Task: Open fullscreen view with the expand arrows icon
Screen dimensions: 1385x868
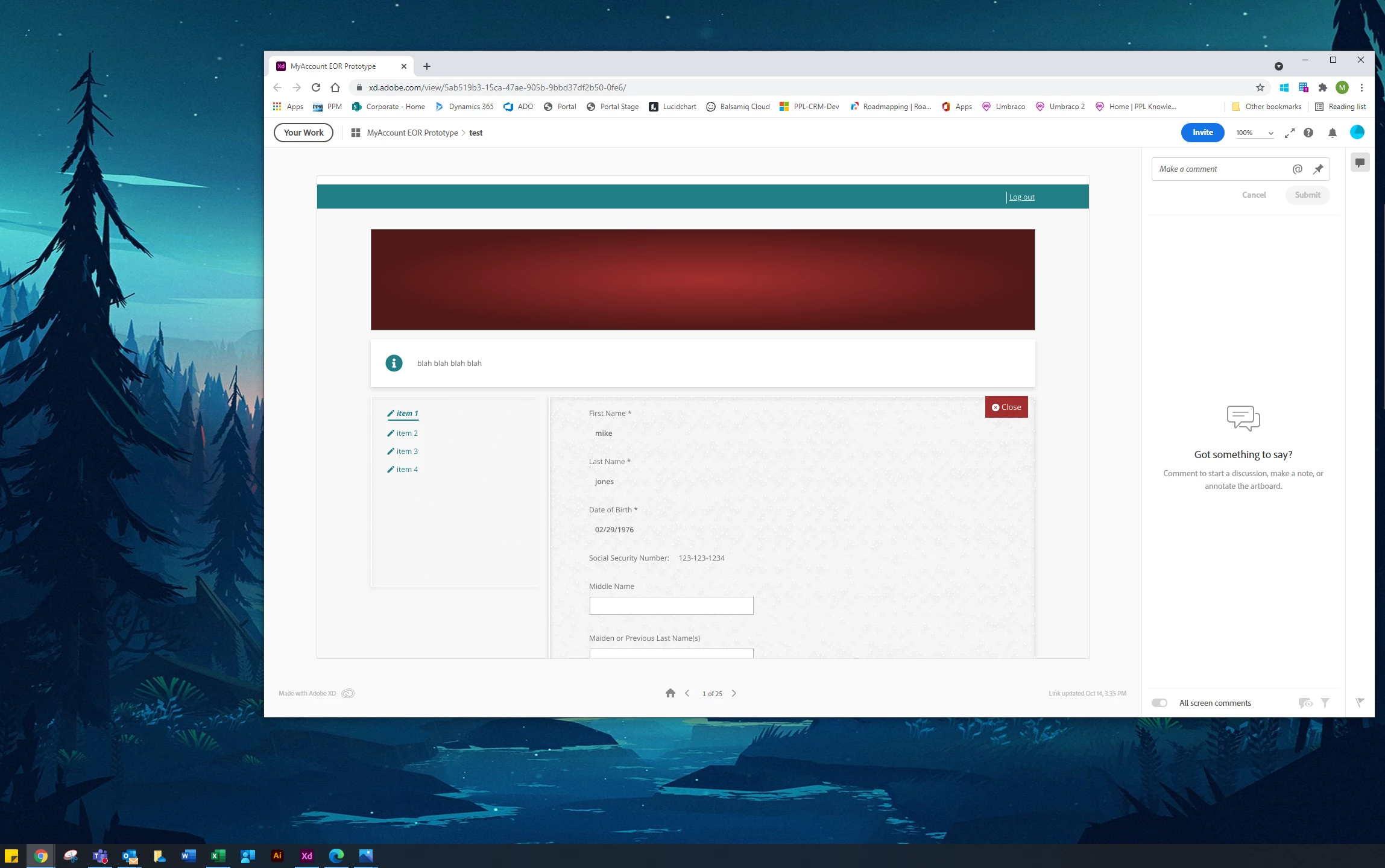Action: [x=1289, y=133]
